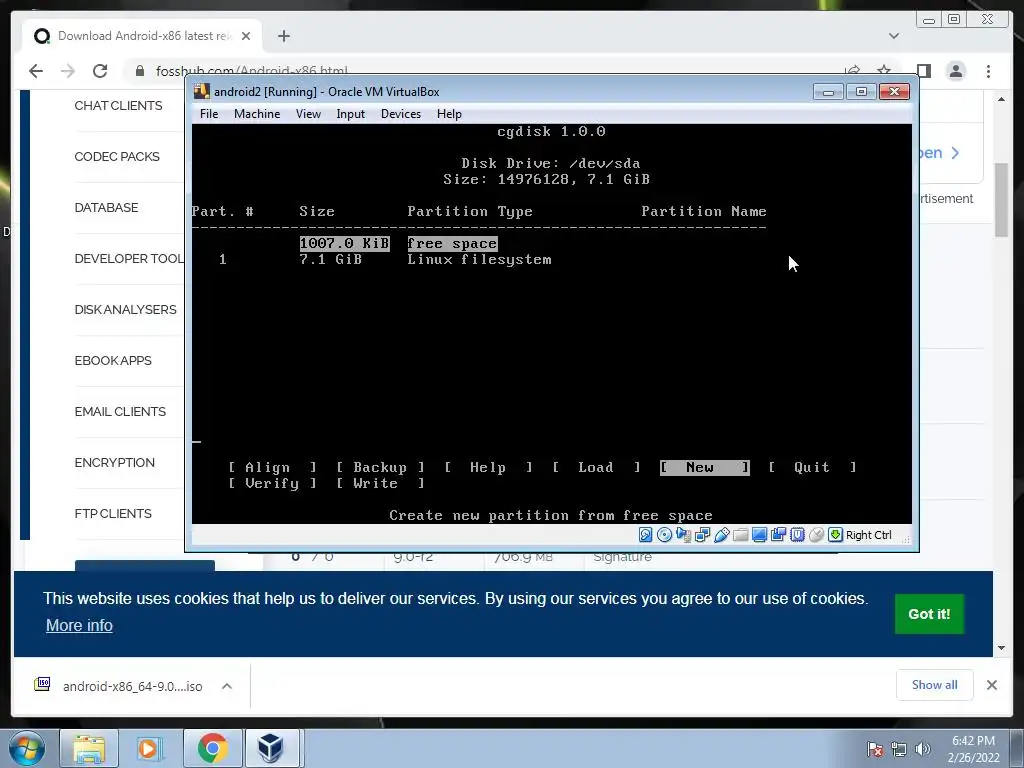
Task: Open the Input menu in VirtualBox
Action: click(351, 114)
